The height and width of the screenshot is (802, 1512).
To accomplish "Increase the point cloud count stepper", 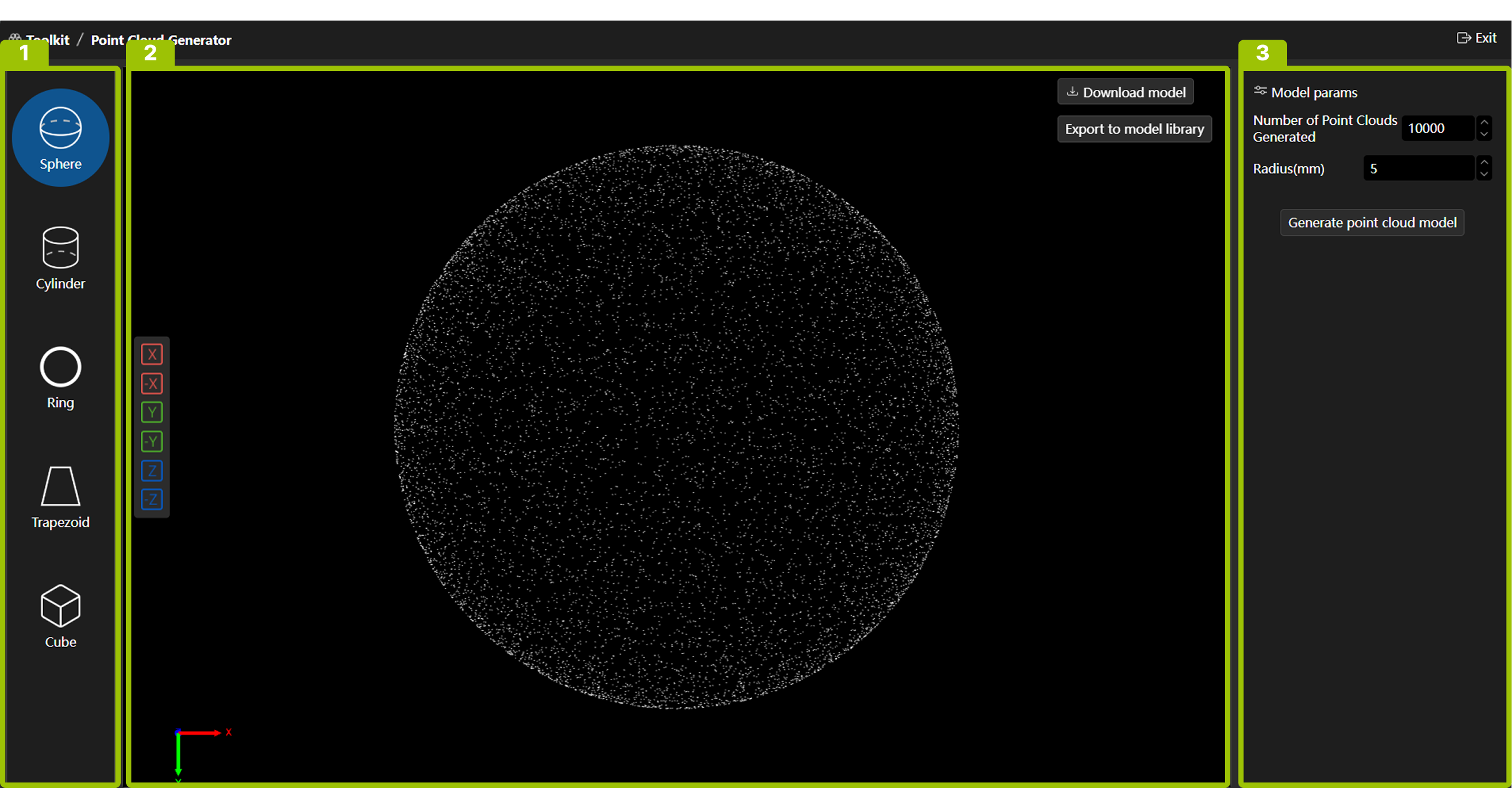I will click(1484, 122).
